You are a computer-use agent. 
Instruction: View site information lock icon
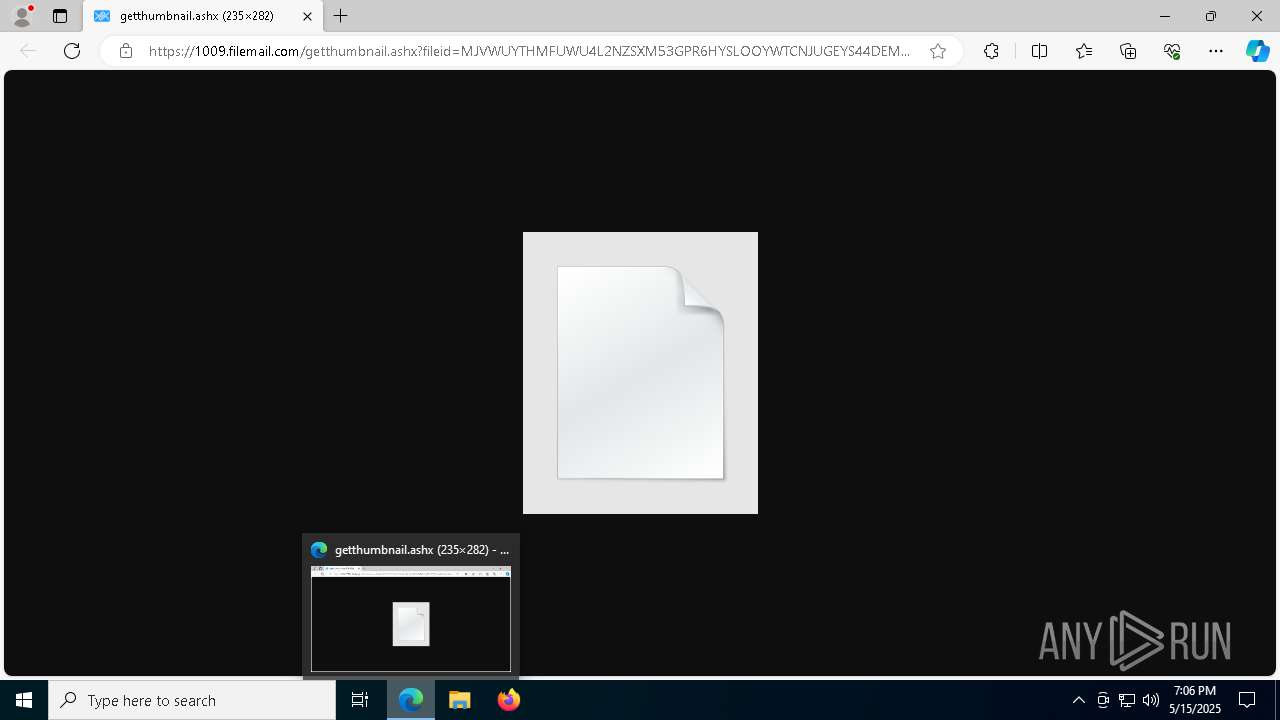[x=125, y=51]
